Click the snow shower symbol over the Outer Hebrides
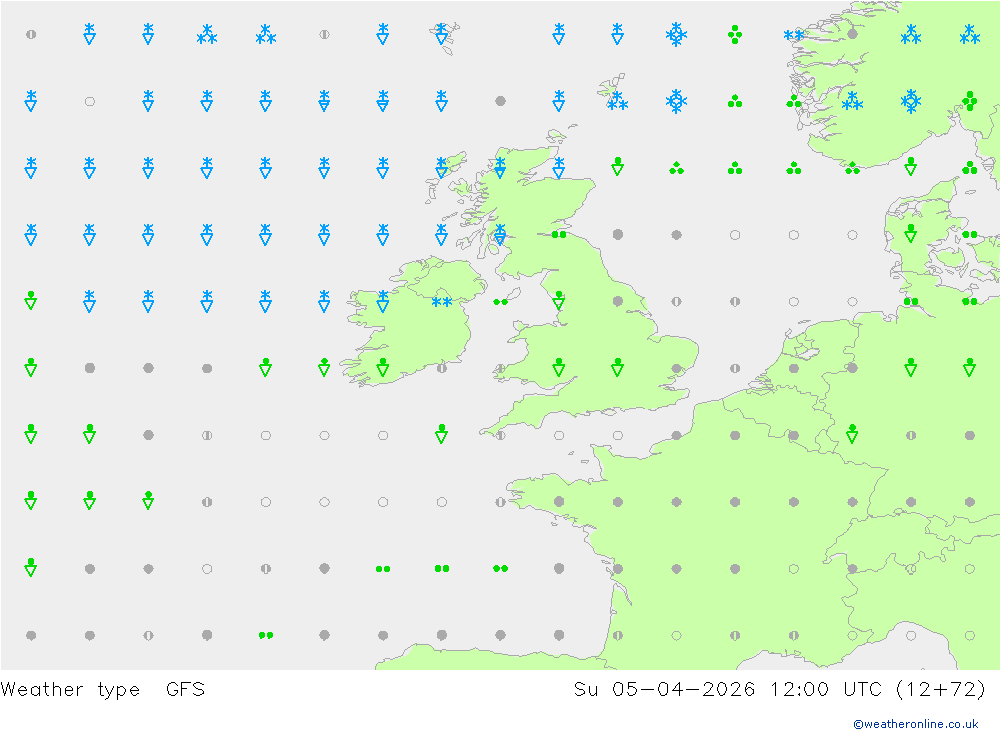Viewport: 1000px width, 733px height. point(441,168)
